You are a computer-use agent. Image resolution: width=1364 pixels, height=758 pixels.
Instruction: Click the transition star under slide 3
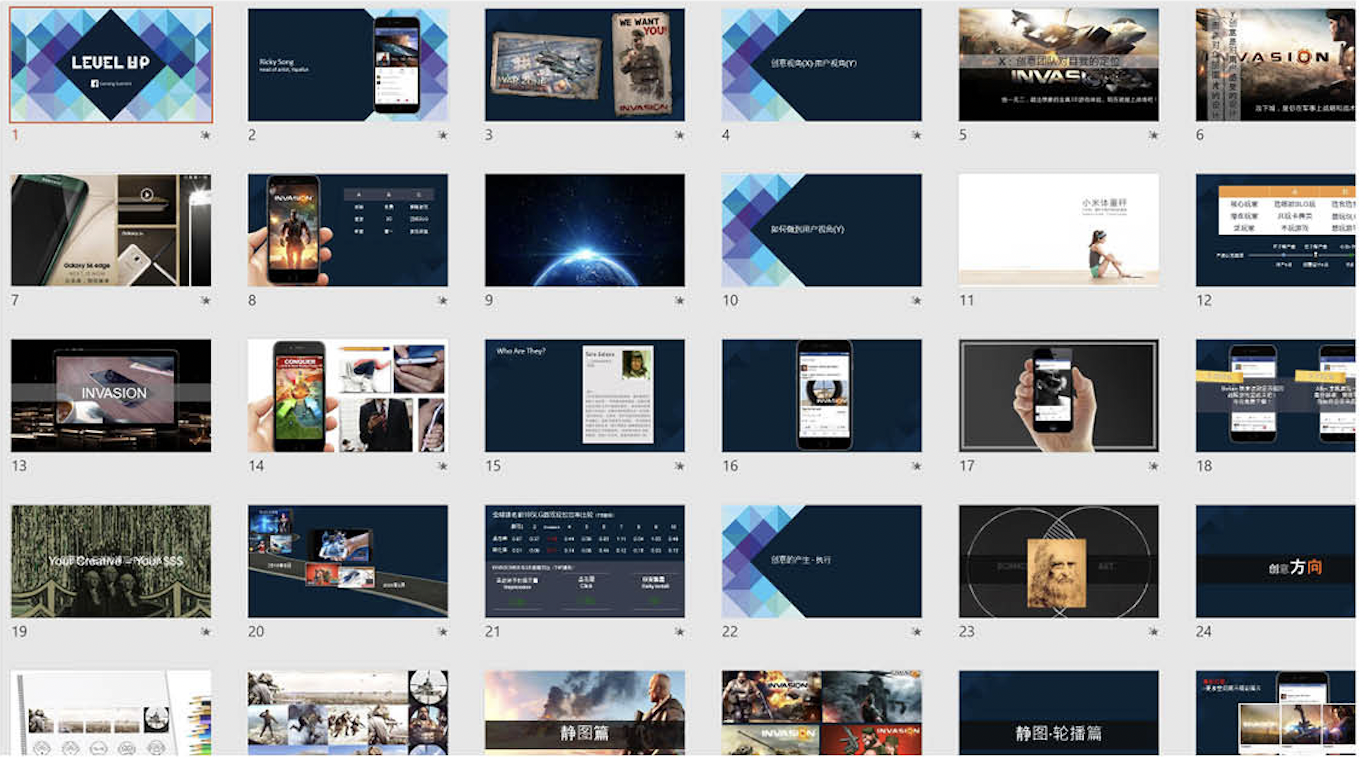coord(679,135)
